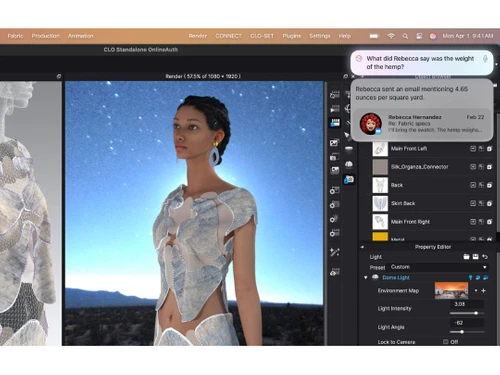Open the Environment Map dropdown arrow

coord(476,291)
